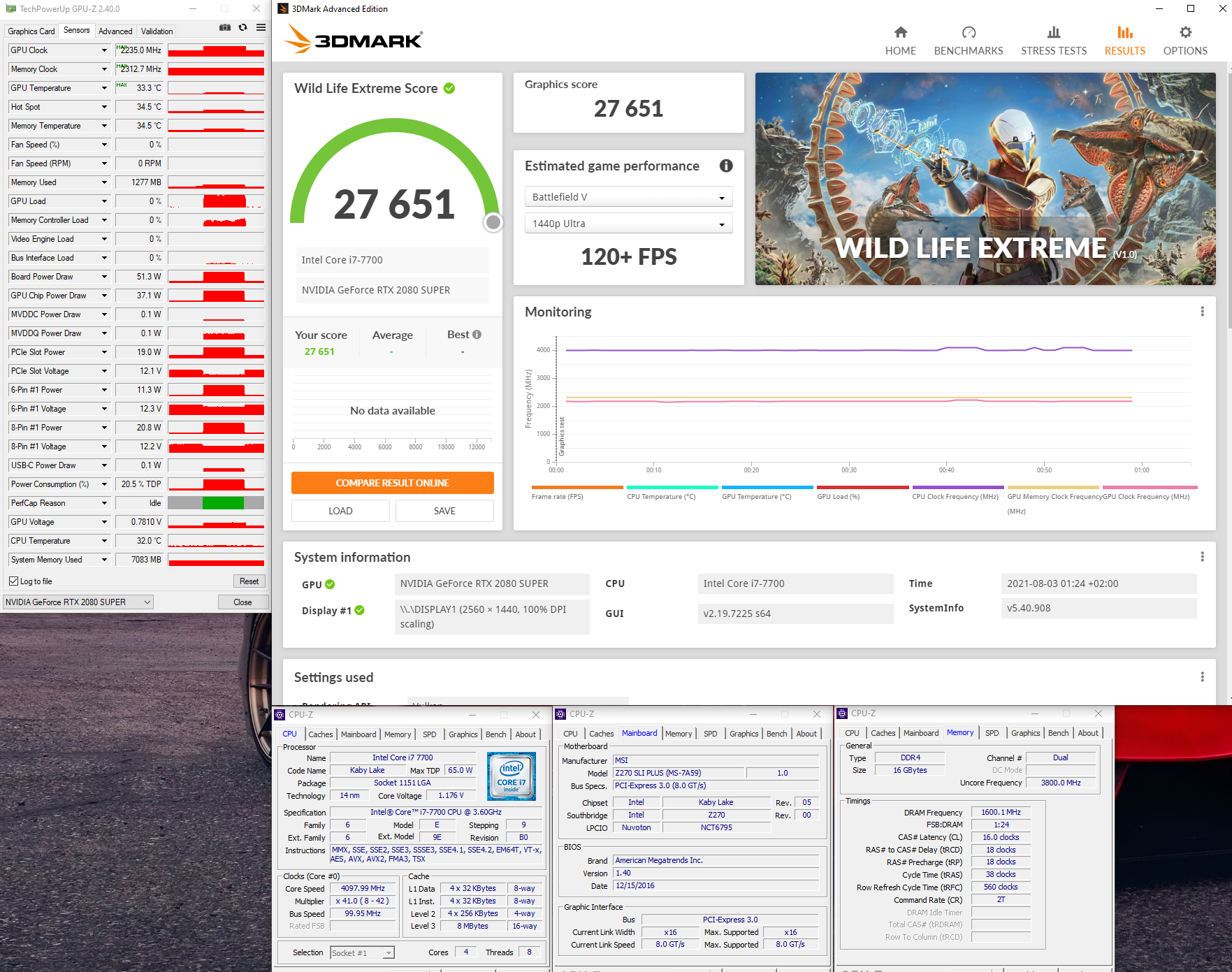Viewport: 1232px width, 972px height.
Task: Click info icon beside Estimated game performance
Action: click(x=726, y=166)
